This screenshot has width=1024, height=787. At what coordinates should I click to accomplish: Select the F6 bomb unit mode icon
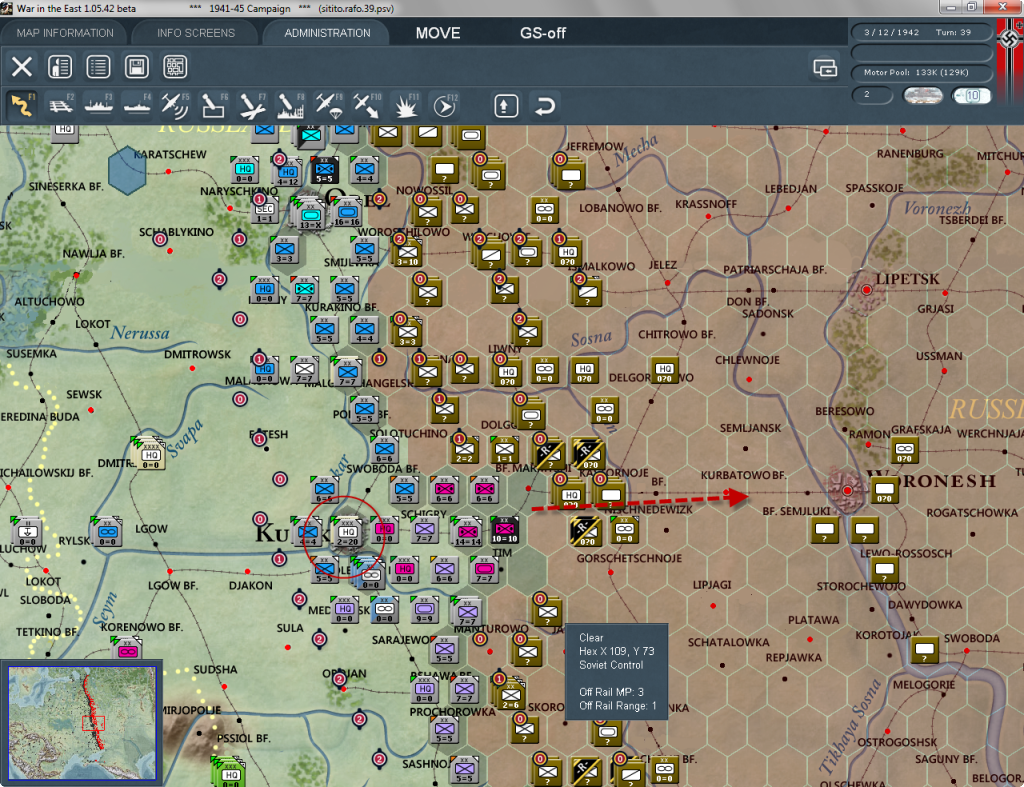coord(214,105)
